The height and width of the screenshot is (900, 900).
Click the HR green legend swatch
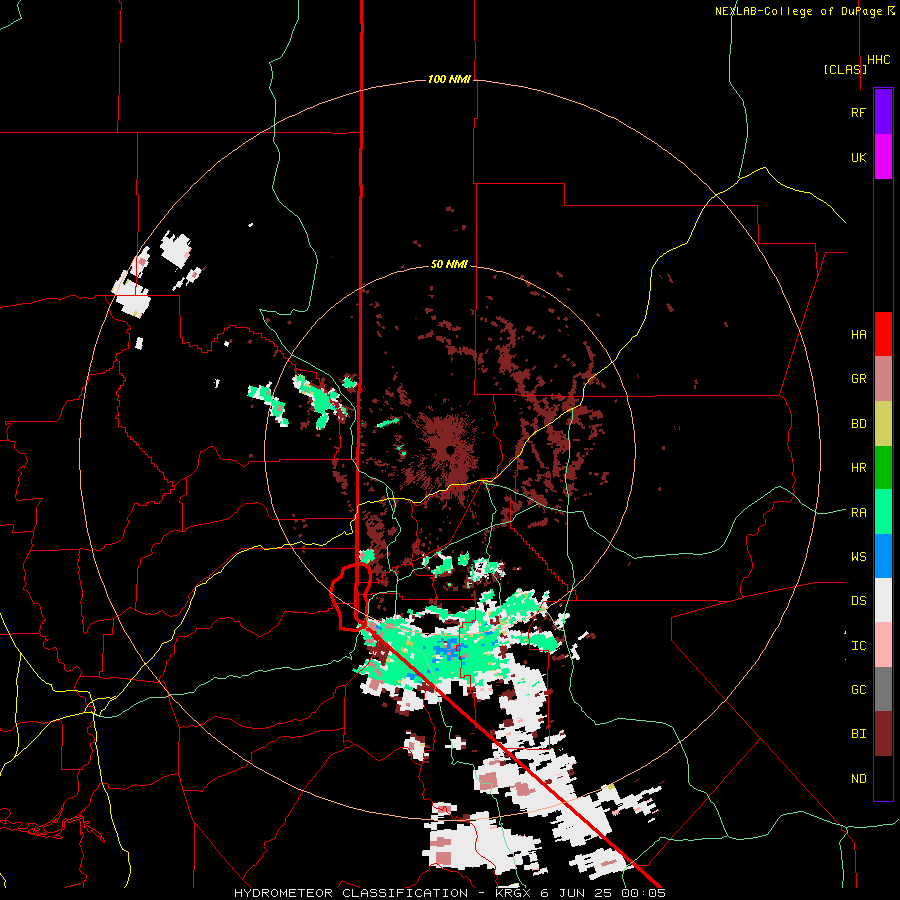[x=883, y=467]
